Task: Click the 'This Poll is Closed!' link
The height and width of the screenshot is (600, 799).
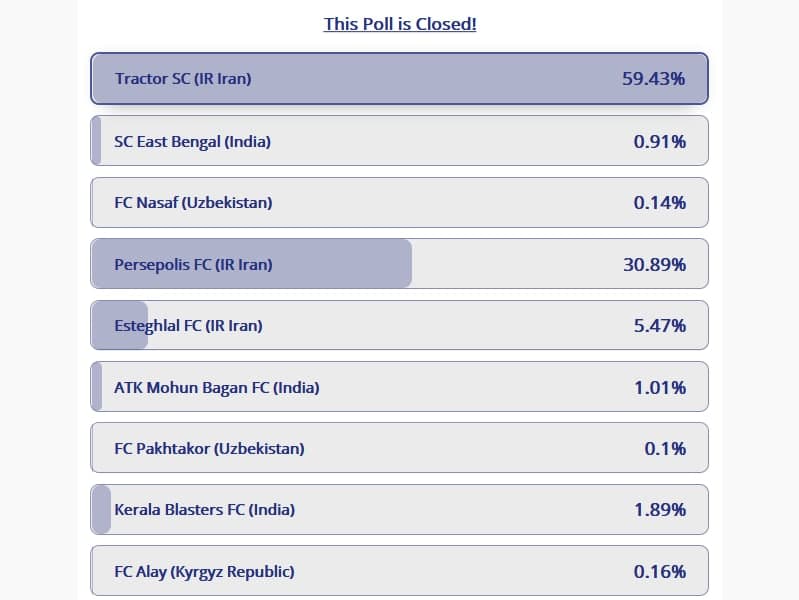Action: tap(400, 24)
